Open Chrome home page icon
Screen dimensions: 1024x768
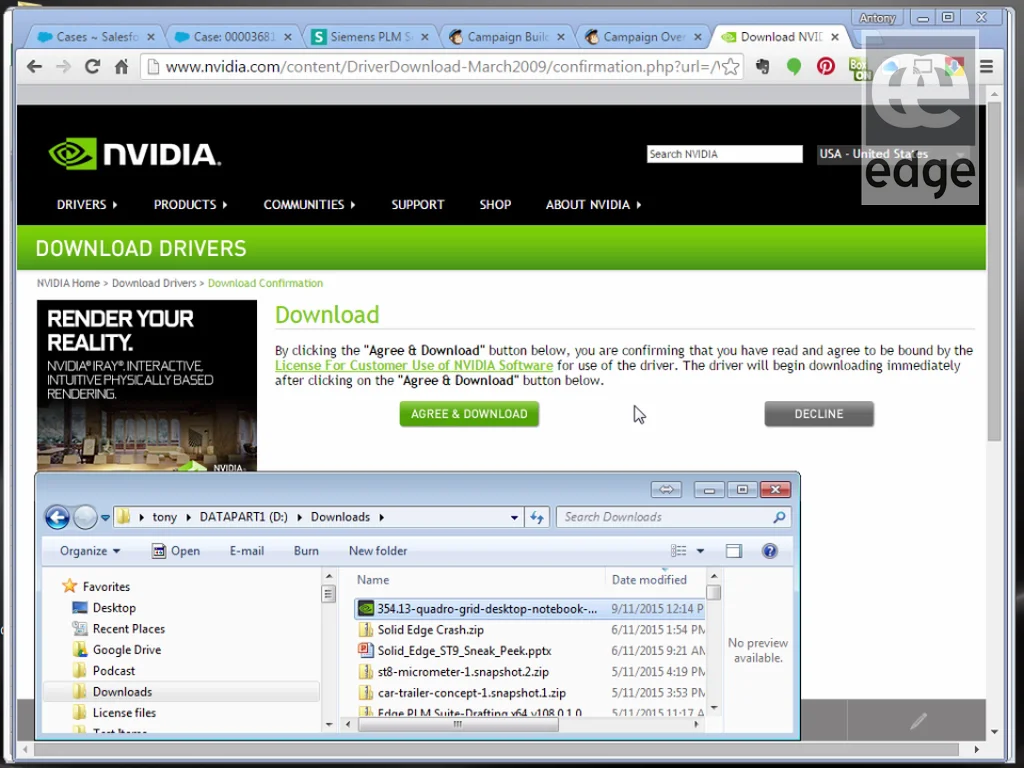[121, 66]
